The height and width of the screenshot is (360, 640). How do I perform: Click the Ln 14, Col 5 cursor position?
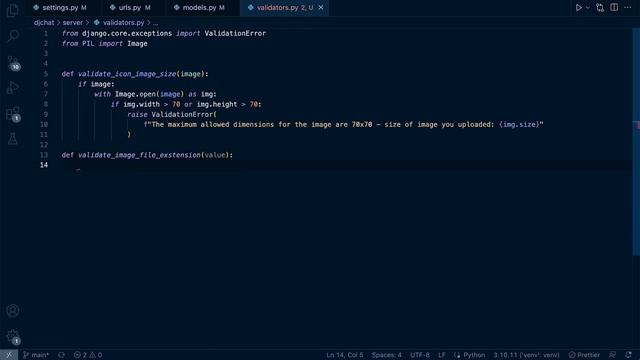click(344, 355)
